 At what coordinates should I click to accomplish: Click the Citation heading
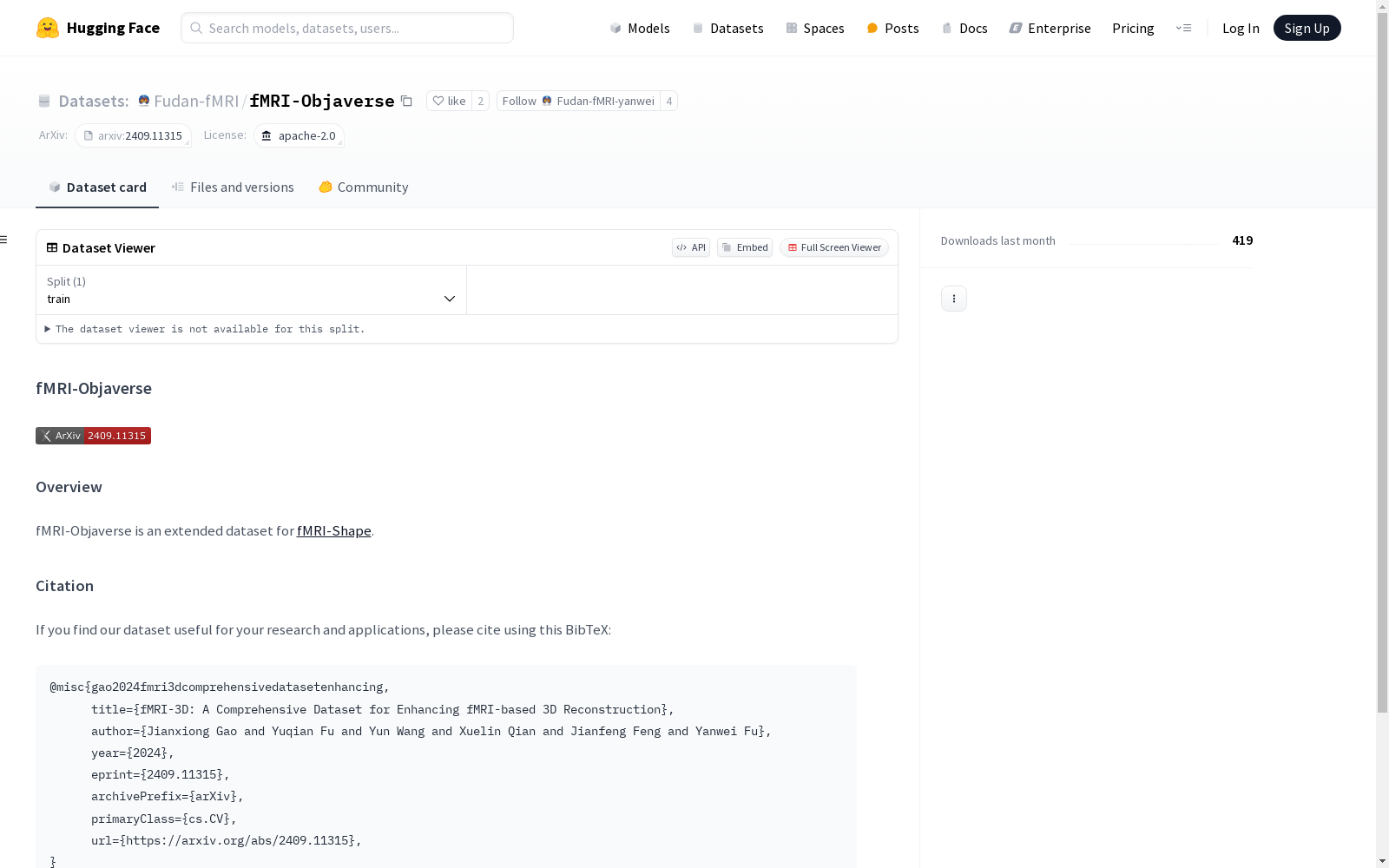point(64,586)
